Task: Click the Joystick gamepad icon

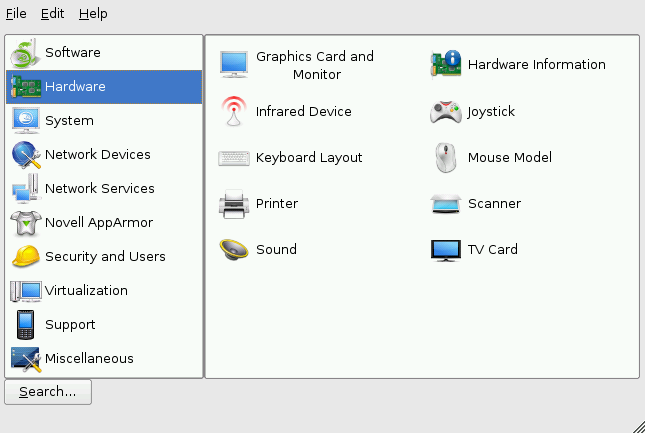Action: [445, 112]
